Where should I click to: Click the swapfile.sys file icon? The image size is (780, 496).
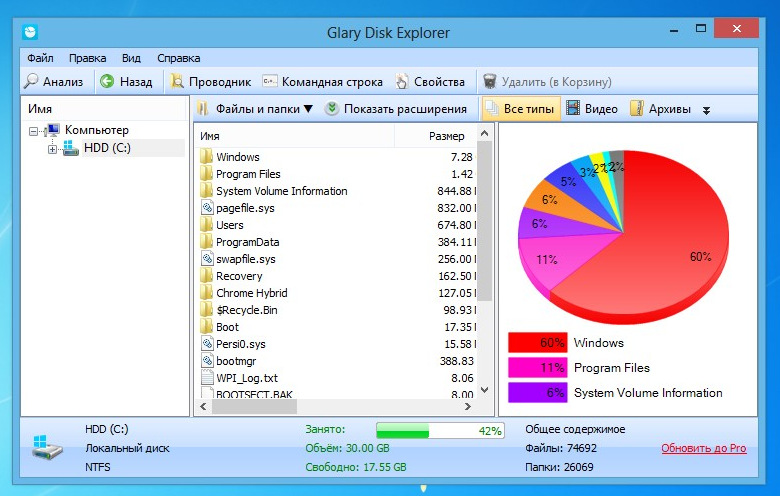207,259
